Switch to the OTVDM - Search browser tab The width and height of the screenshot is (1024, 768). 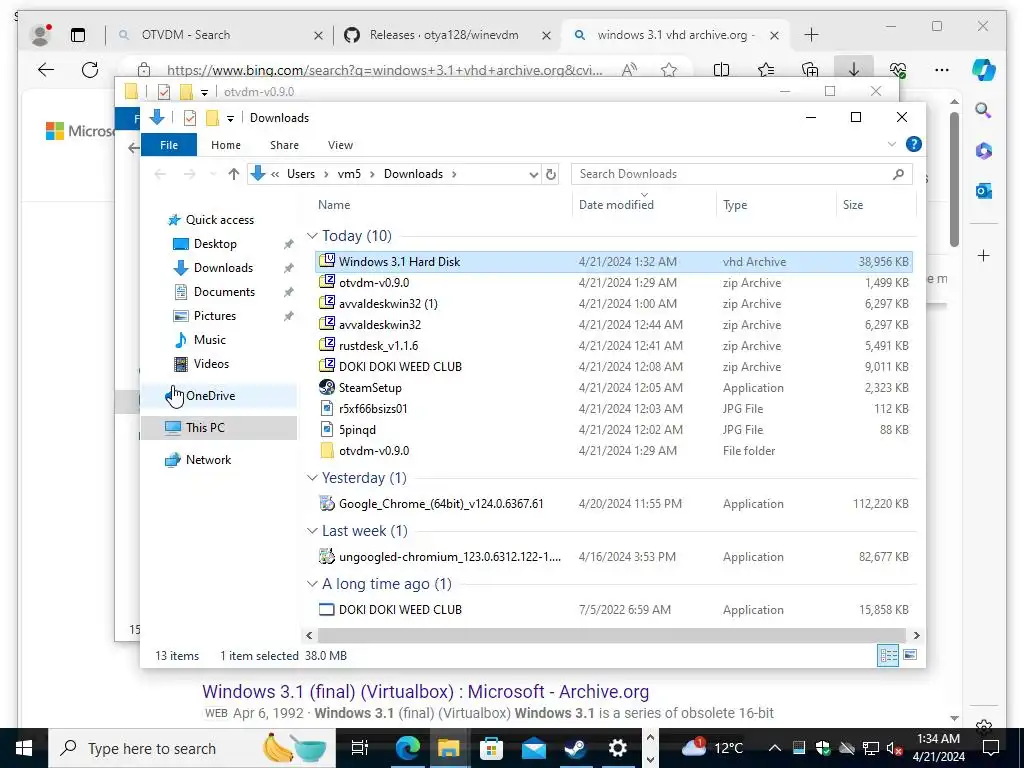[185, 35]
